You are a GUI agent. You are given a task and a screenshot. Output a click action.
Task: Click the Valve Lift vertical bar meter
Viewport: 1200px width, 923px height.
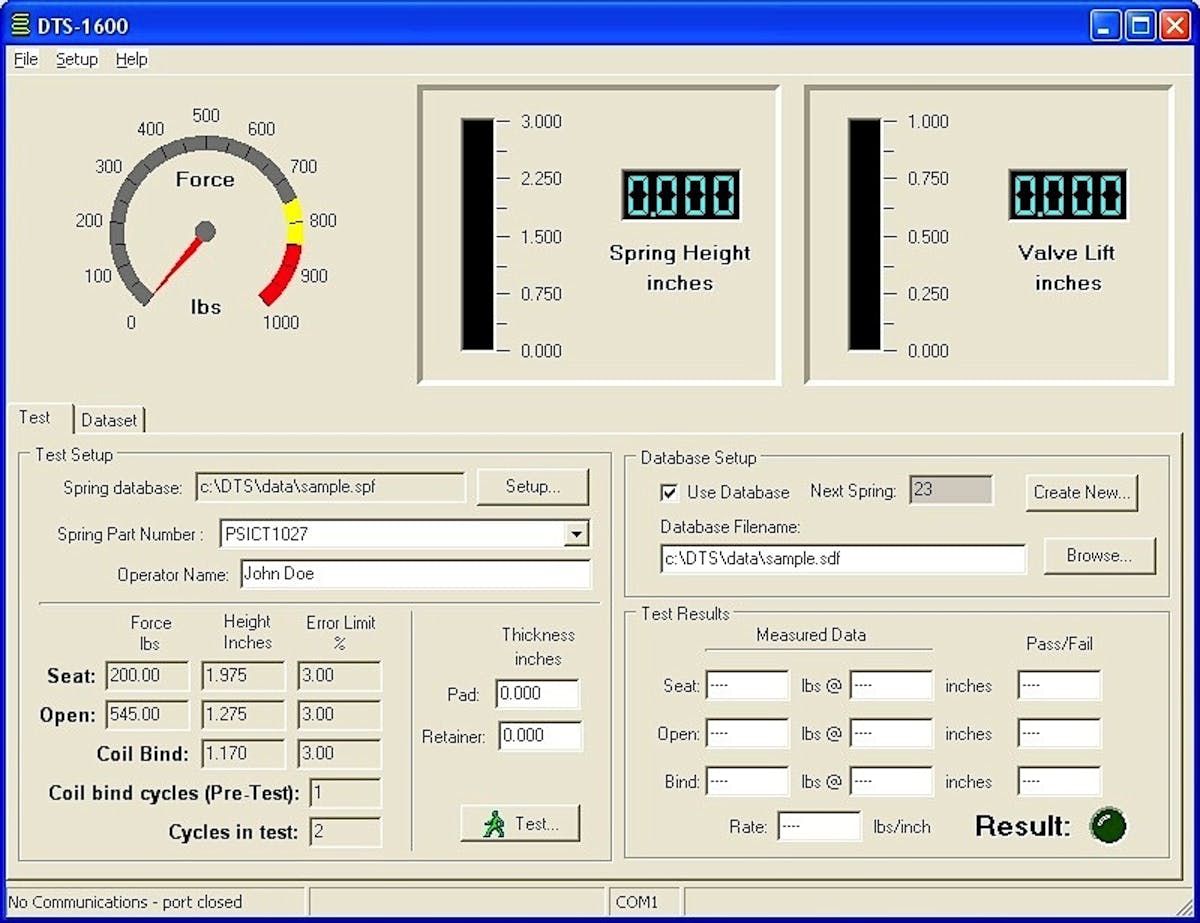click(x=864, y=235)
